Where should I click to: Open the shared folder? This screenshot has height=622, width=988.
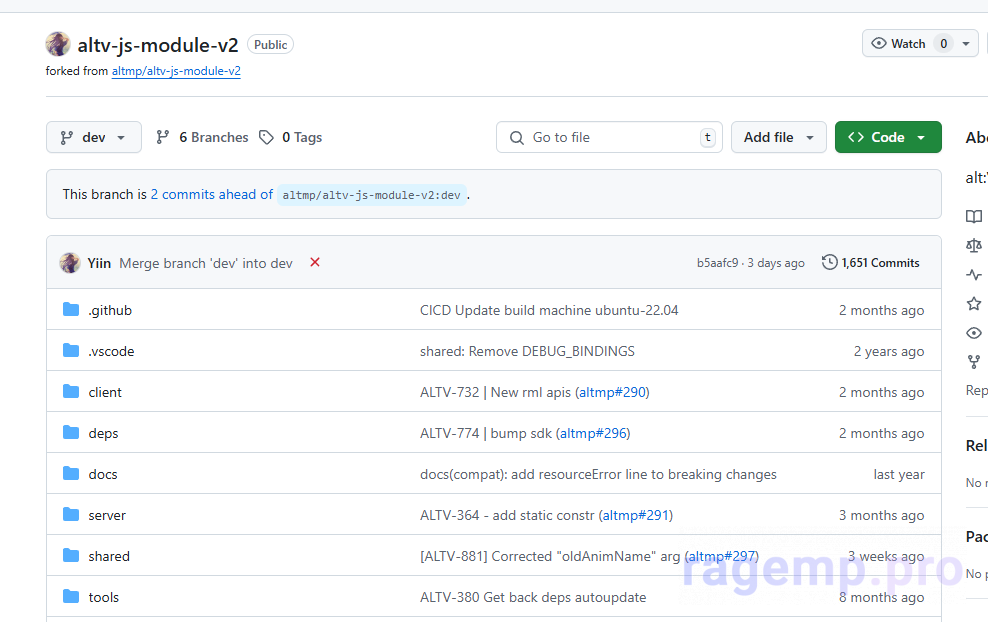point(109,556)
